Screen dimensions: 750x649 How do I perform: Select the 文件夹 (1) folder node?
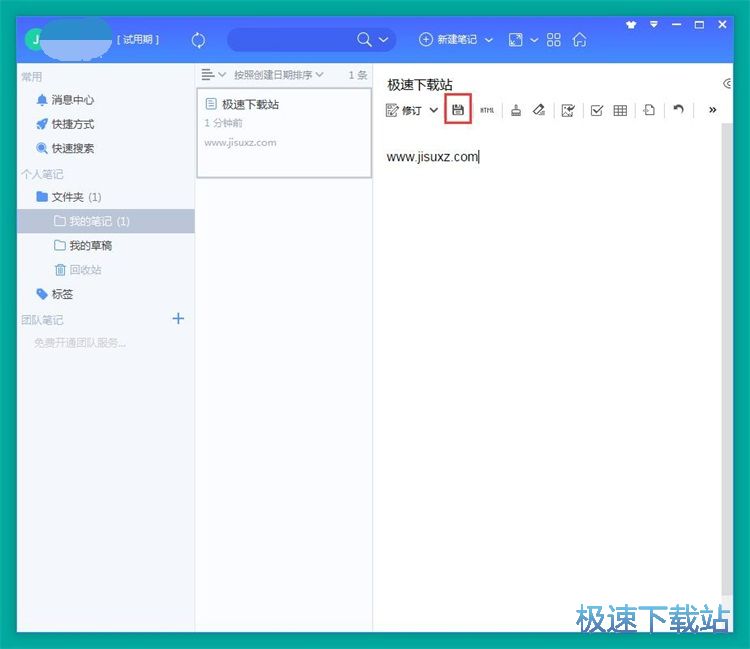pos(69,197)
